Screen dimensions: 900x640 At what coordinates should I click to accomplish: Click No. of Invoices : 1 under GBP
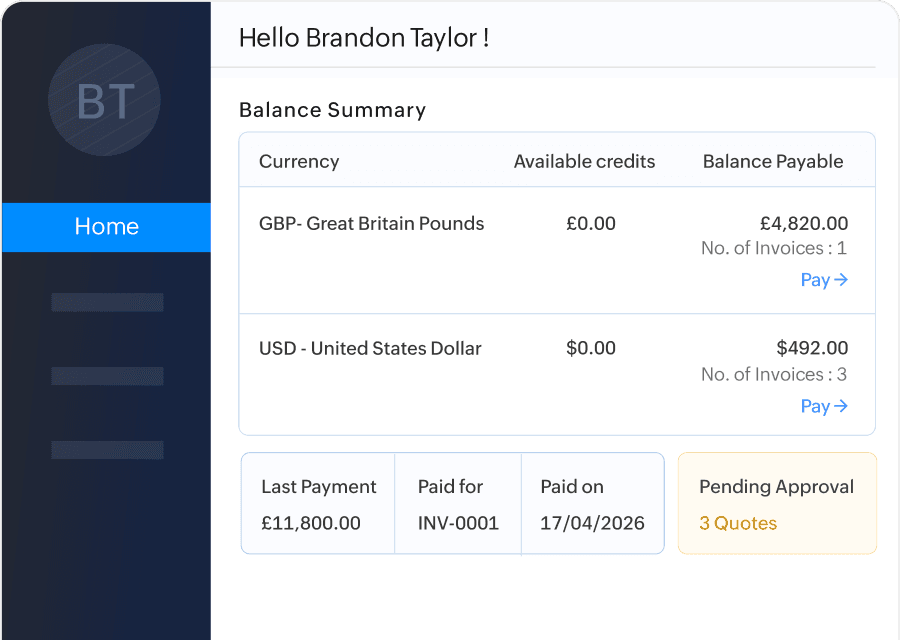[x=774, y=248]
